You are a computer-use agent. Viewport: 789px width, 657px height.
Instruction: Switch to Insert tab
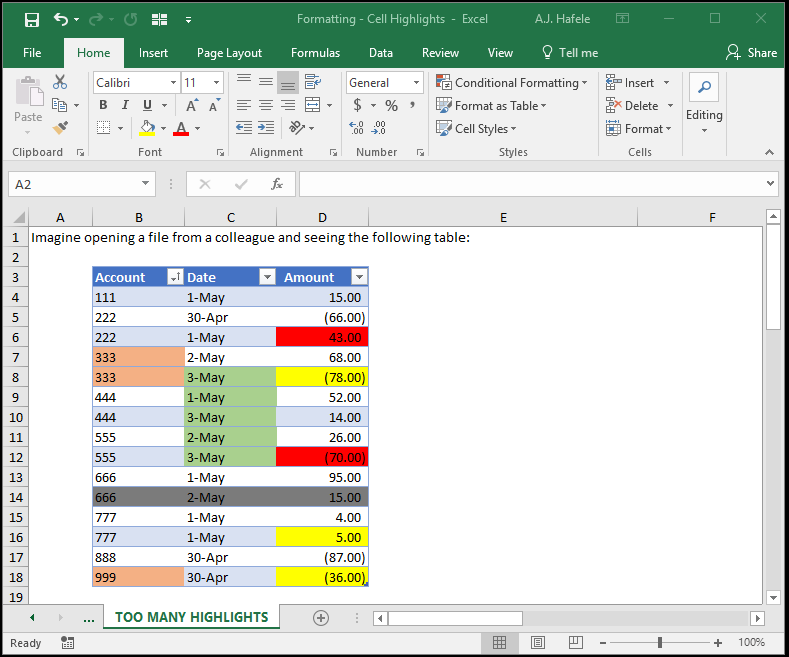coord(153,53)
